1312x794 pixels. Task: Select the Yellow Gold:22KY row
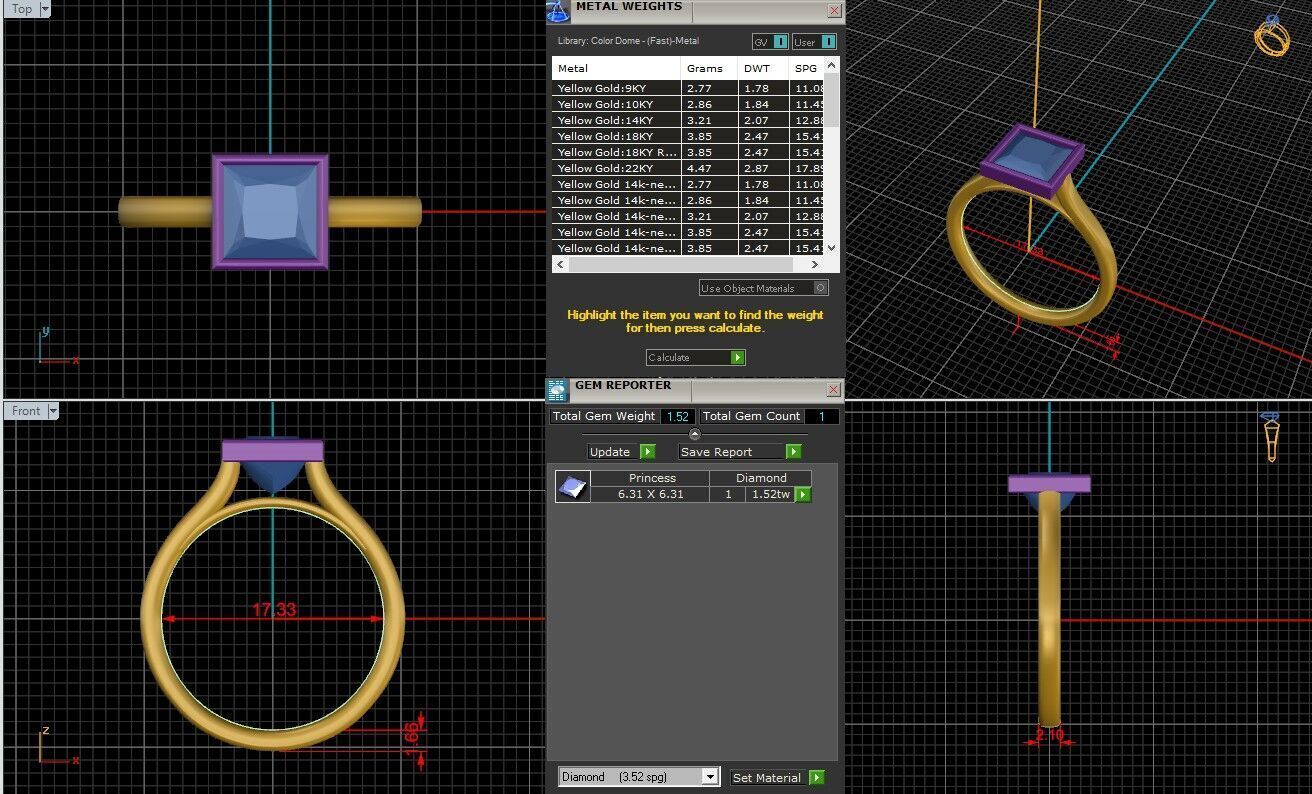[x=689, y=168]
